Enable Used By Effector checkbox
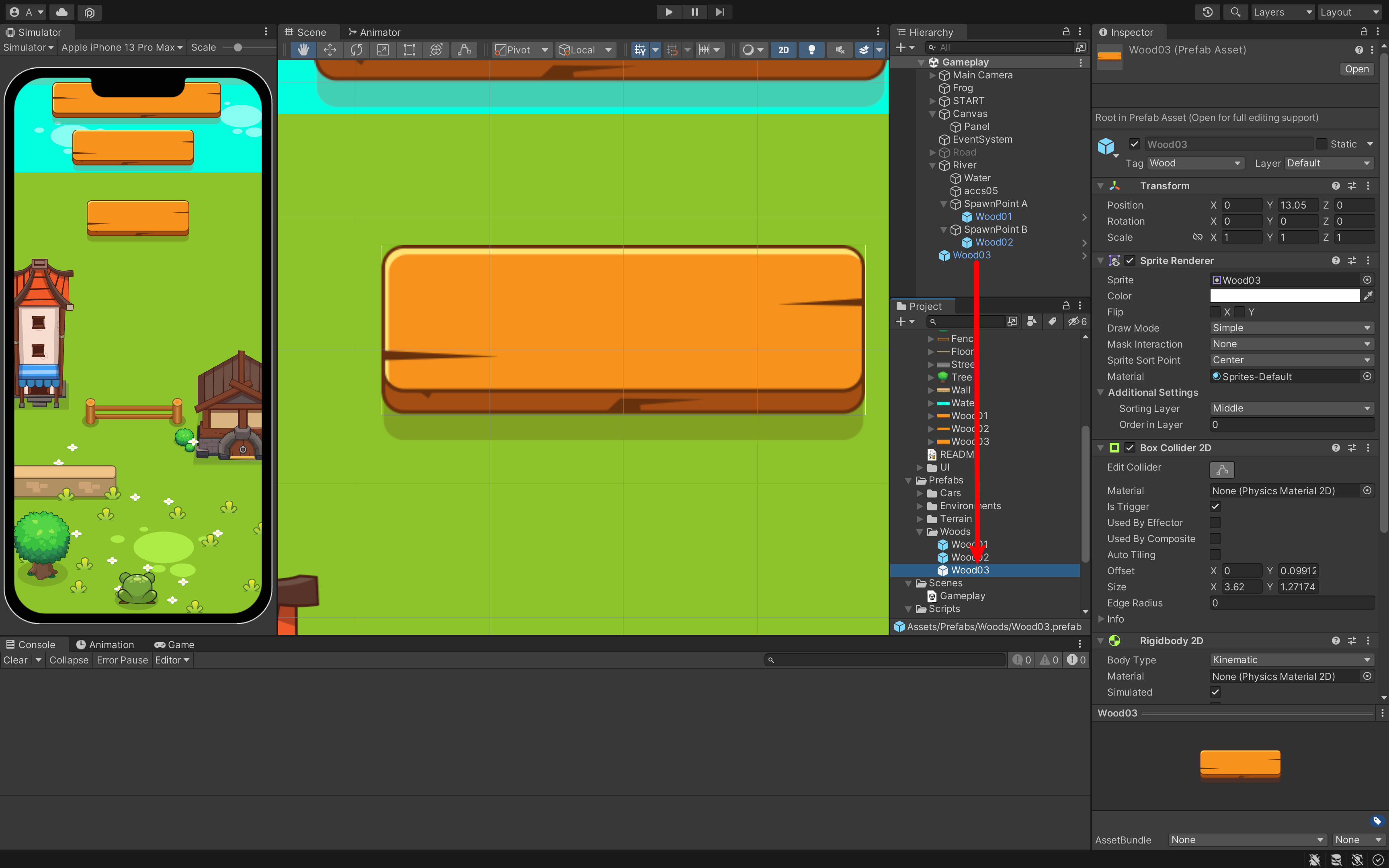 pos(1215,522)
